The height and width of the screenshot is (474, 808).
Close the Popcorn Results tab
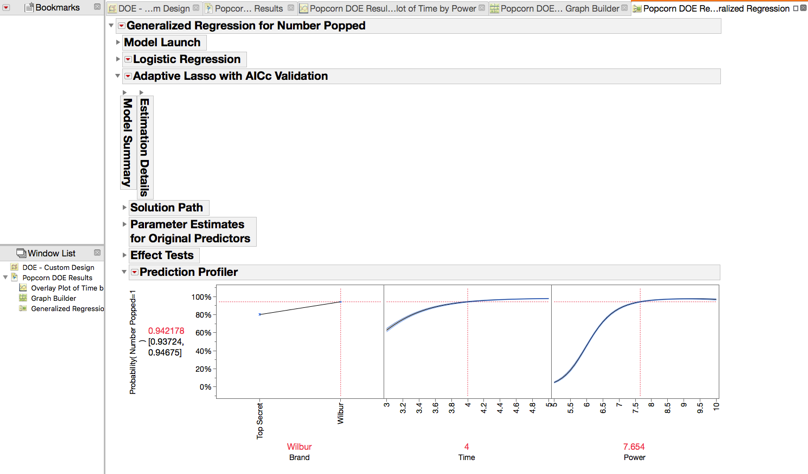291,8
